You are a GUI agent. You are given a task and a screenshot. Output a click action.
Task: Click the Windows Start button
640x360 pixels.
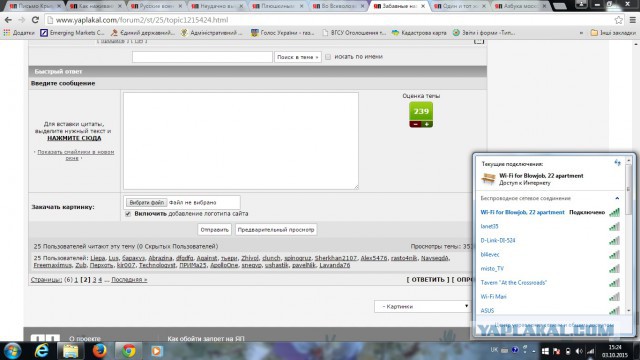[12, 351]
